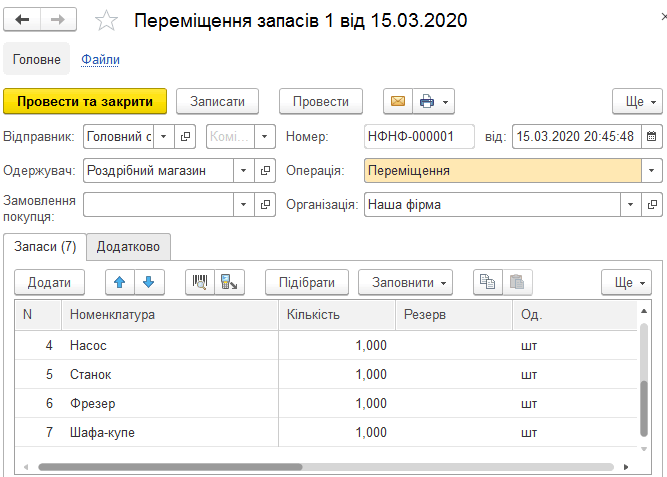Click the vertical scrollbar thumb of table

pyautogui.click(x=644, y=408)
